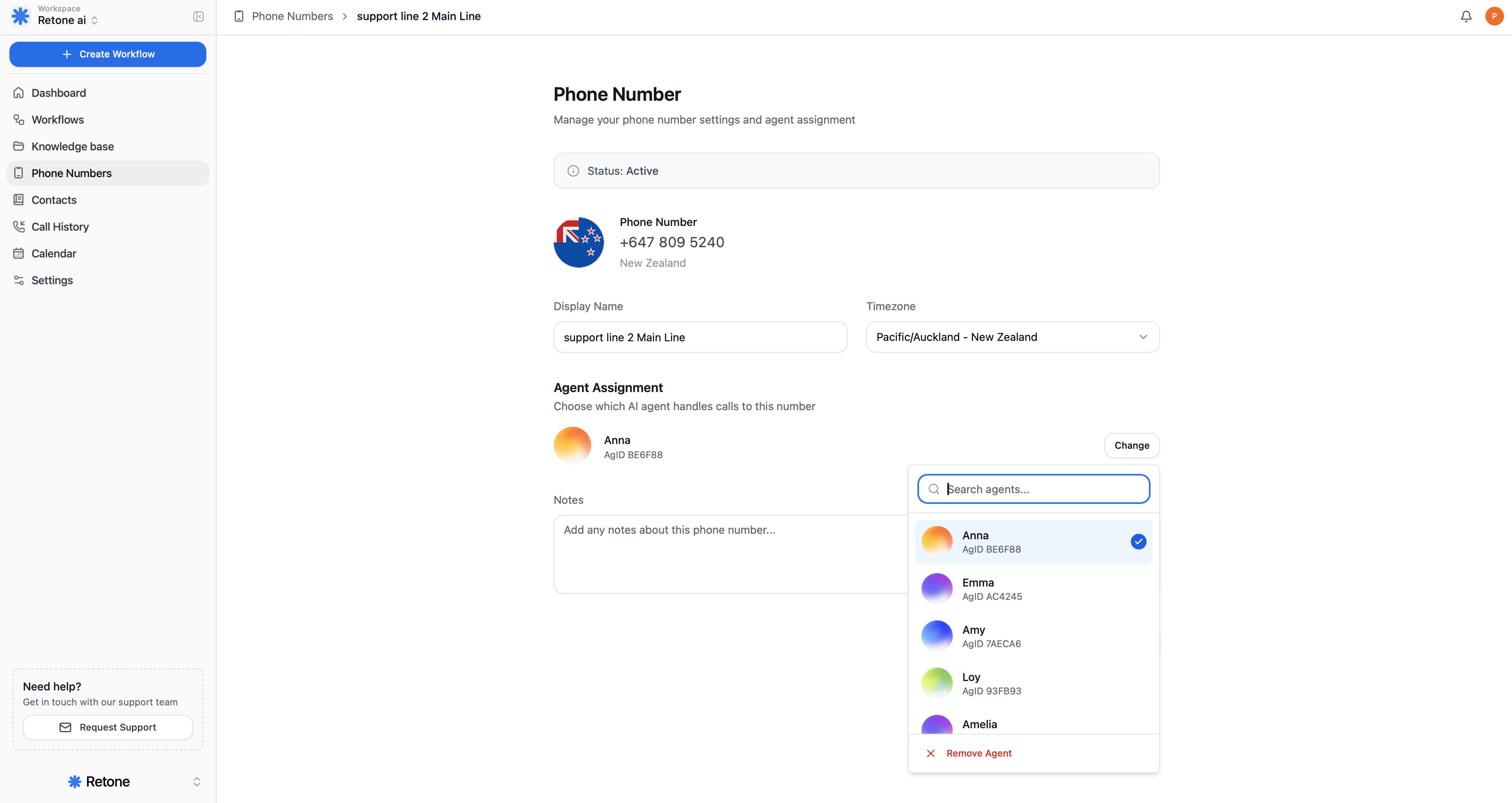
Task: Go to Settings in the sidebar
Action: [x=52, y=281]
